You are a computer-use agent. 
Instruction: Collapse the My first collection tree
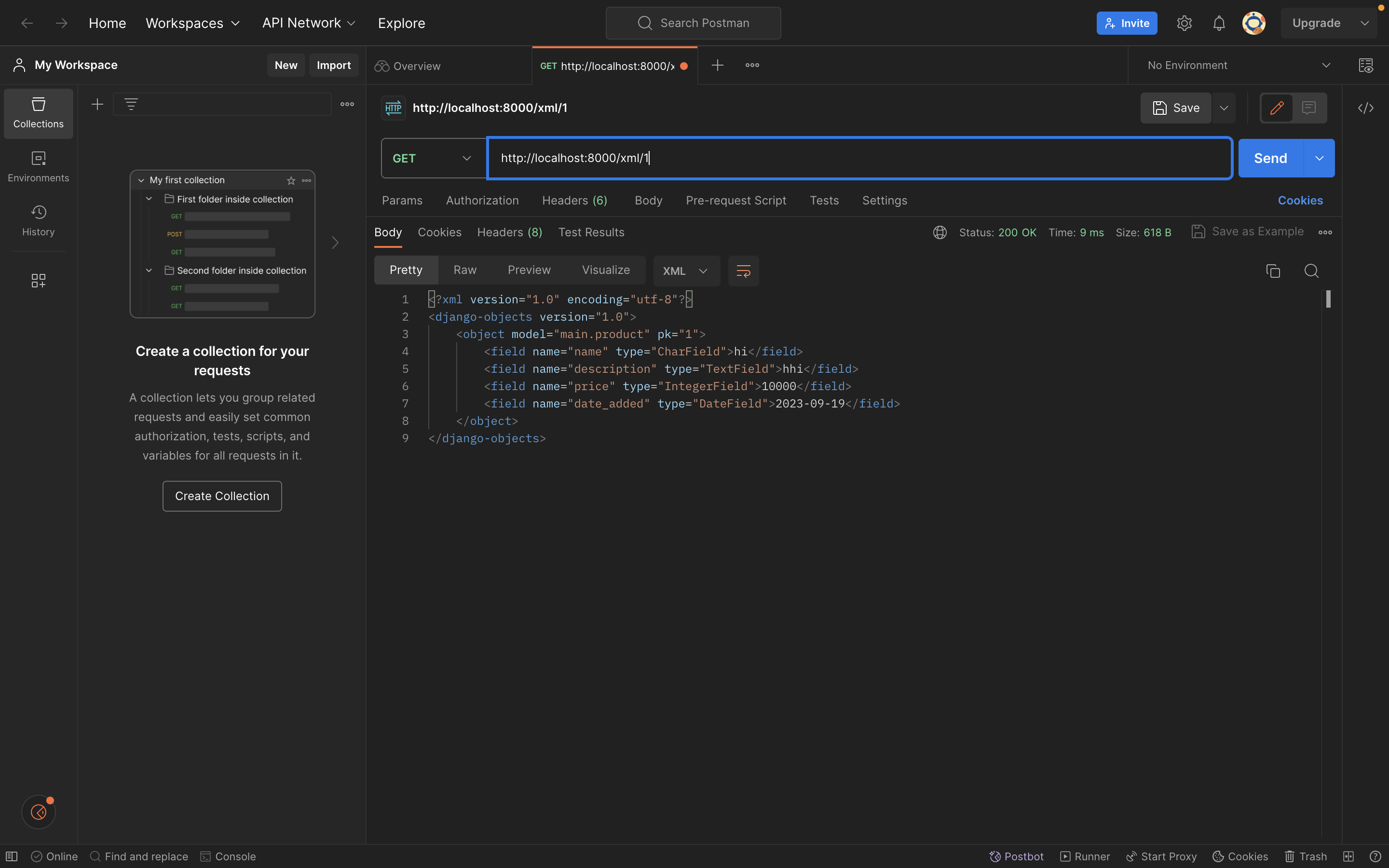pyautogui.click(x=141, y=180)
